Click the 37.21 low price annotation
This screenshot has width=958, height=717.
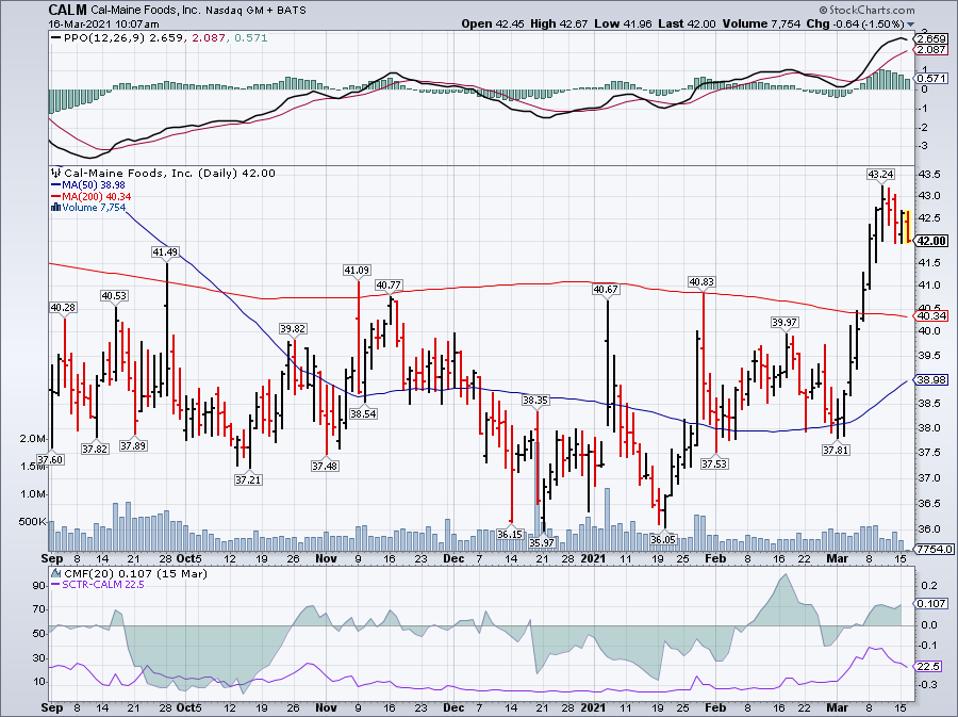(248, 479)
